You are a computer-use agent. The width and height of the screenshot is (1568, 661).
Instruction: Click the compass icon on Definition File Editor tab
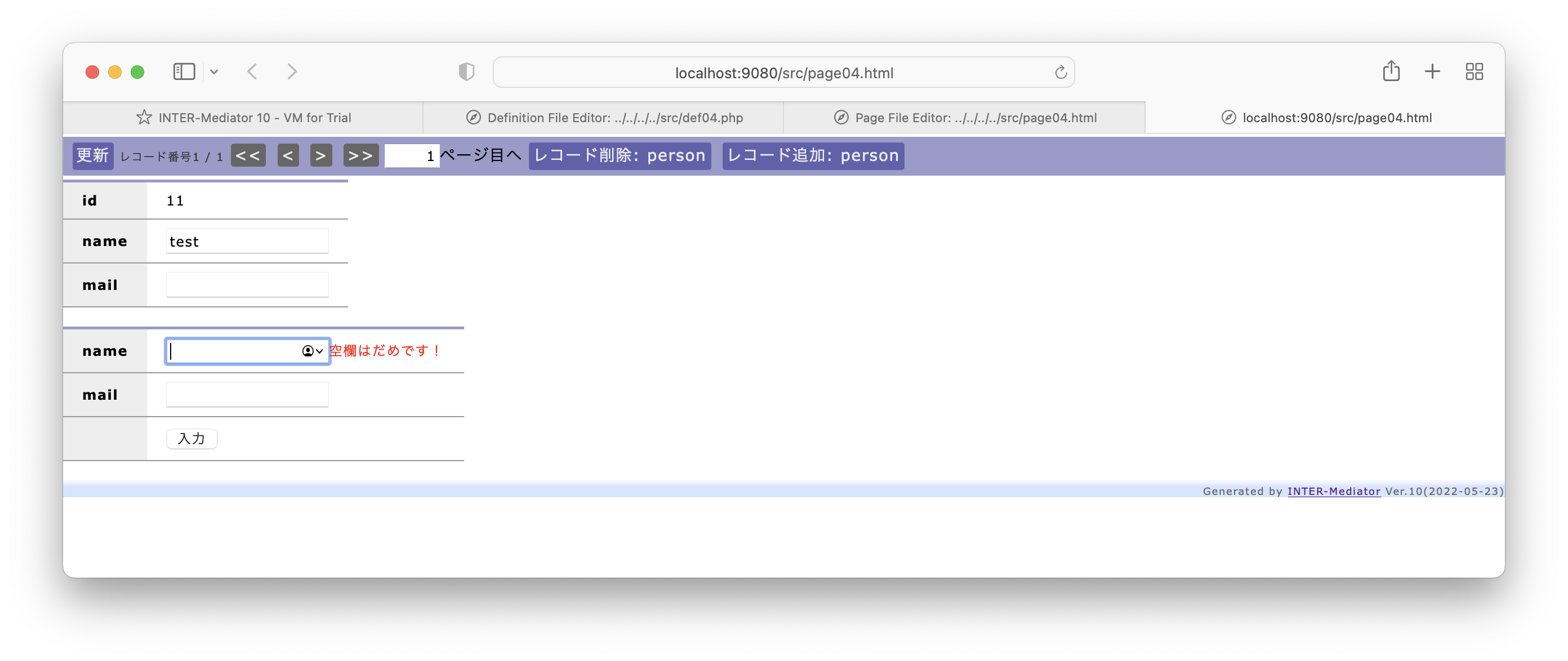[473, 118]
